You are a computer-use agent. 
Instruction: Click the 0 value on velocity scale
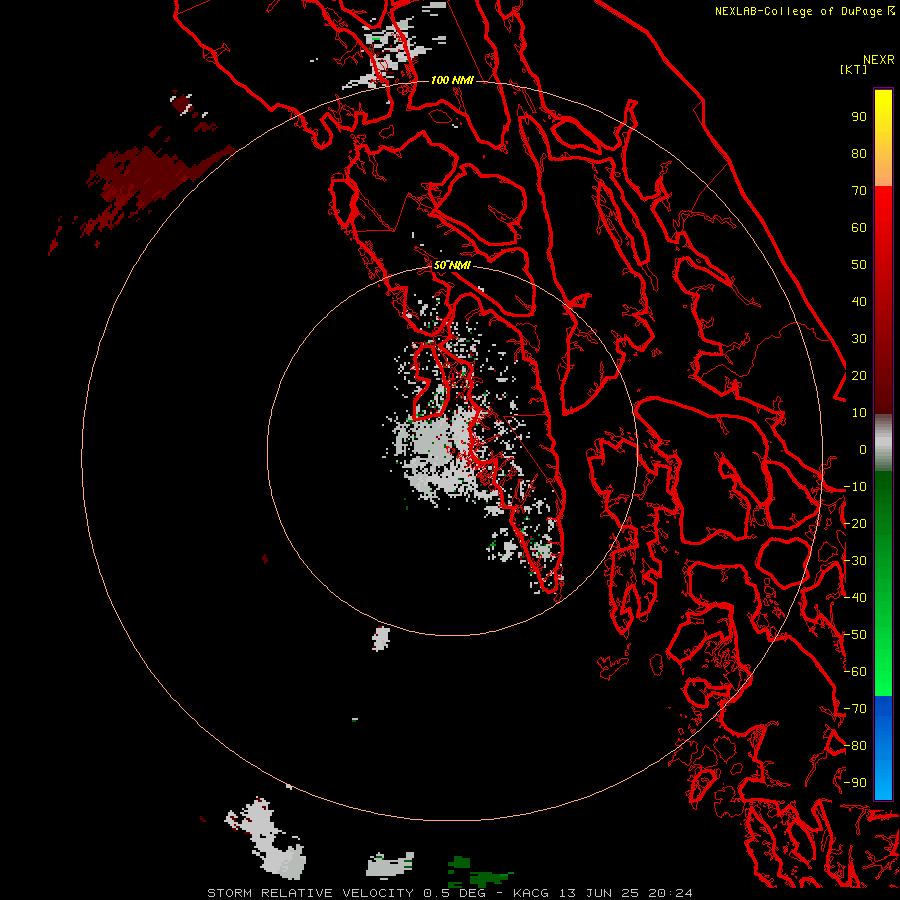(863, 449)
